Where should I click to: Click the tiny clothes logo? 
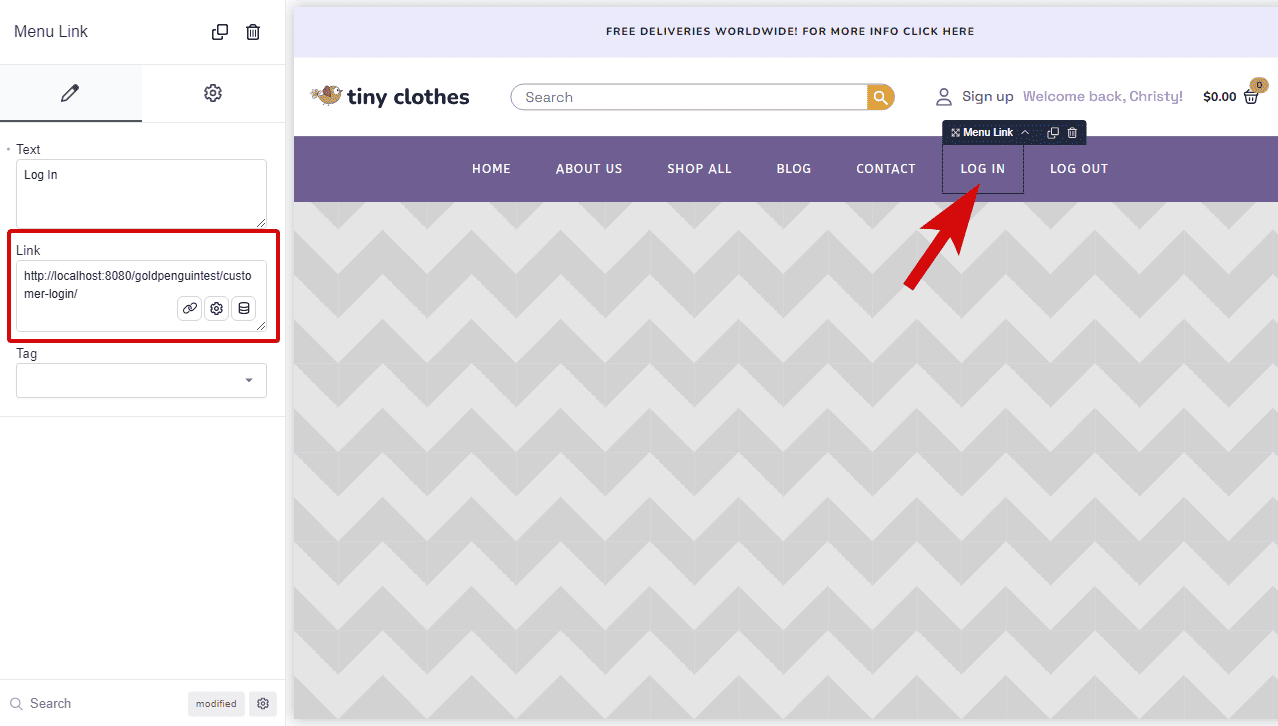[x=390, y=96]
